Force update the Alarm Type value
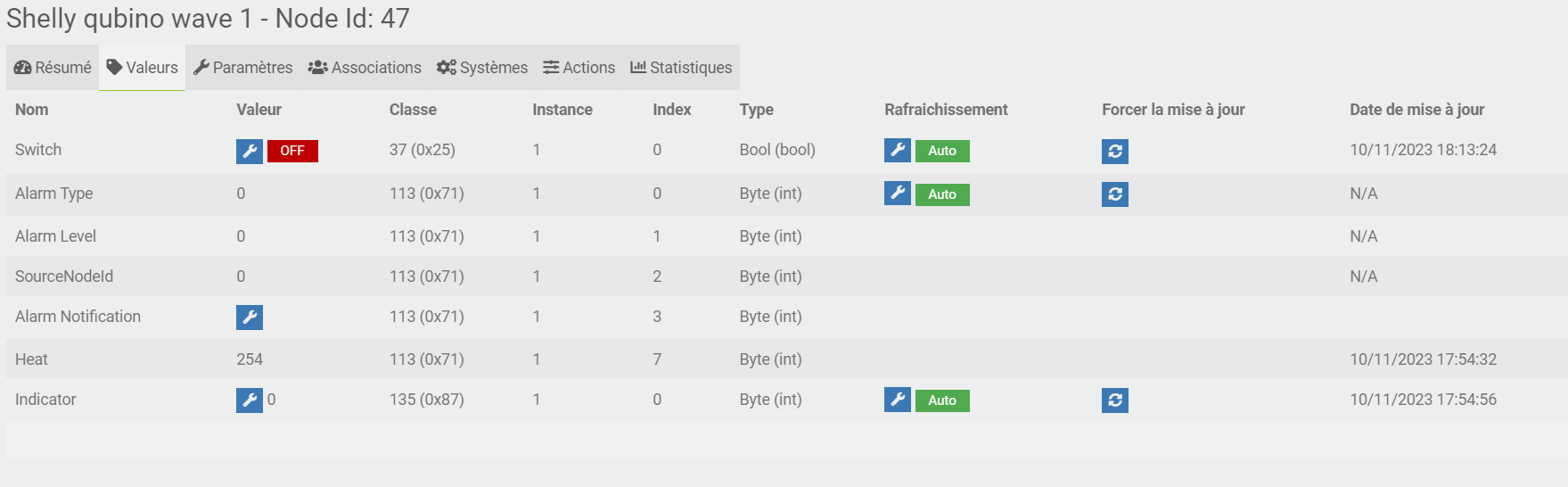 pyautogui.click(x=1115, y=194)
